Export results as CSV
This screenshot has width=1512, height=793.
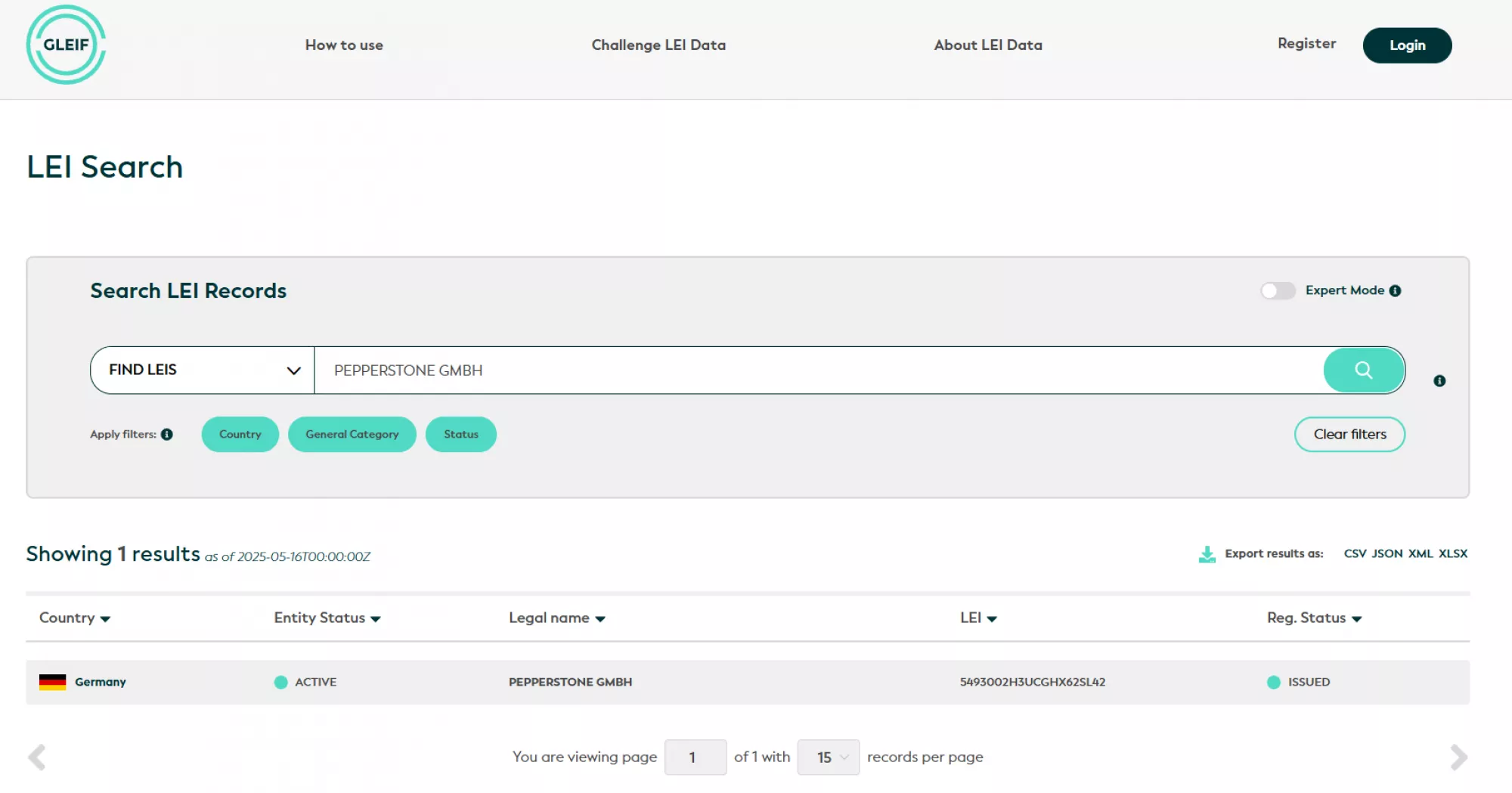(x=1354, y=554)
